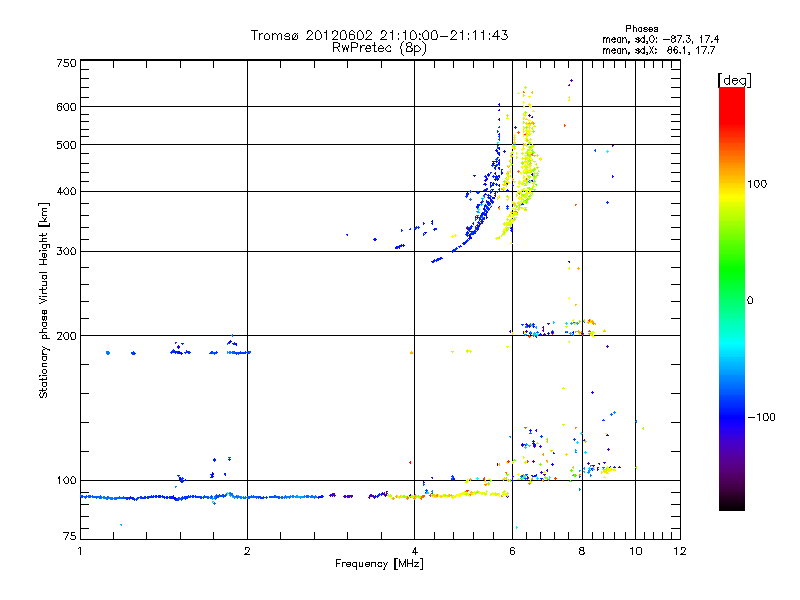The width and height of the screenshot is (800, 600).
Task: Click the colorbar "-100" tick label
Action: click(x=761, y=417)
